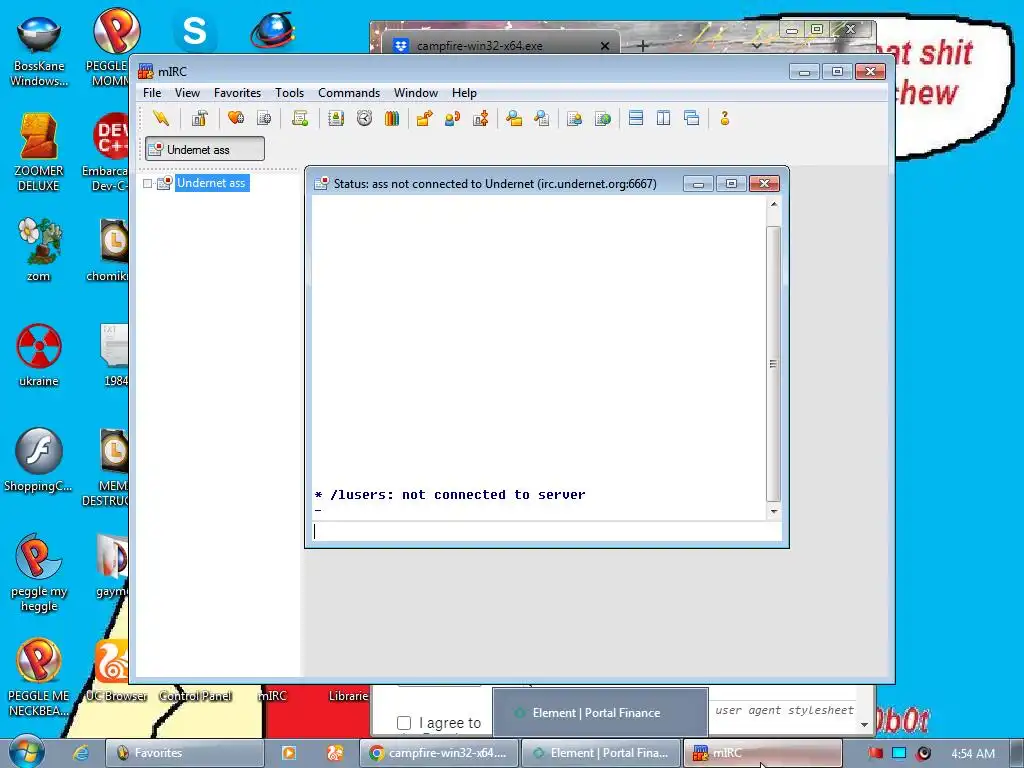Open Received Files folder magnifier icon
Viewport: 1024px width, 768px height.
click(x=514, y=118)
